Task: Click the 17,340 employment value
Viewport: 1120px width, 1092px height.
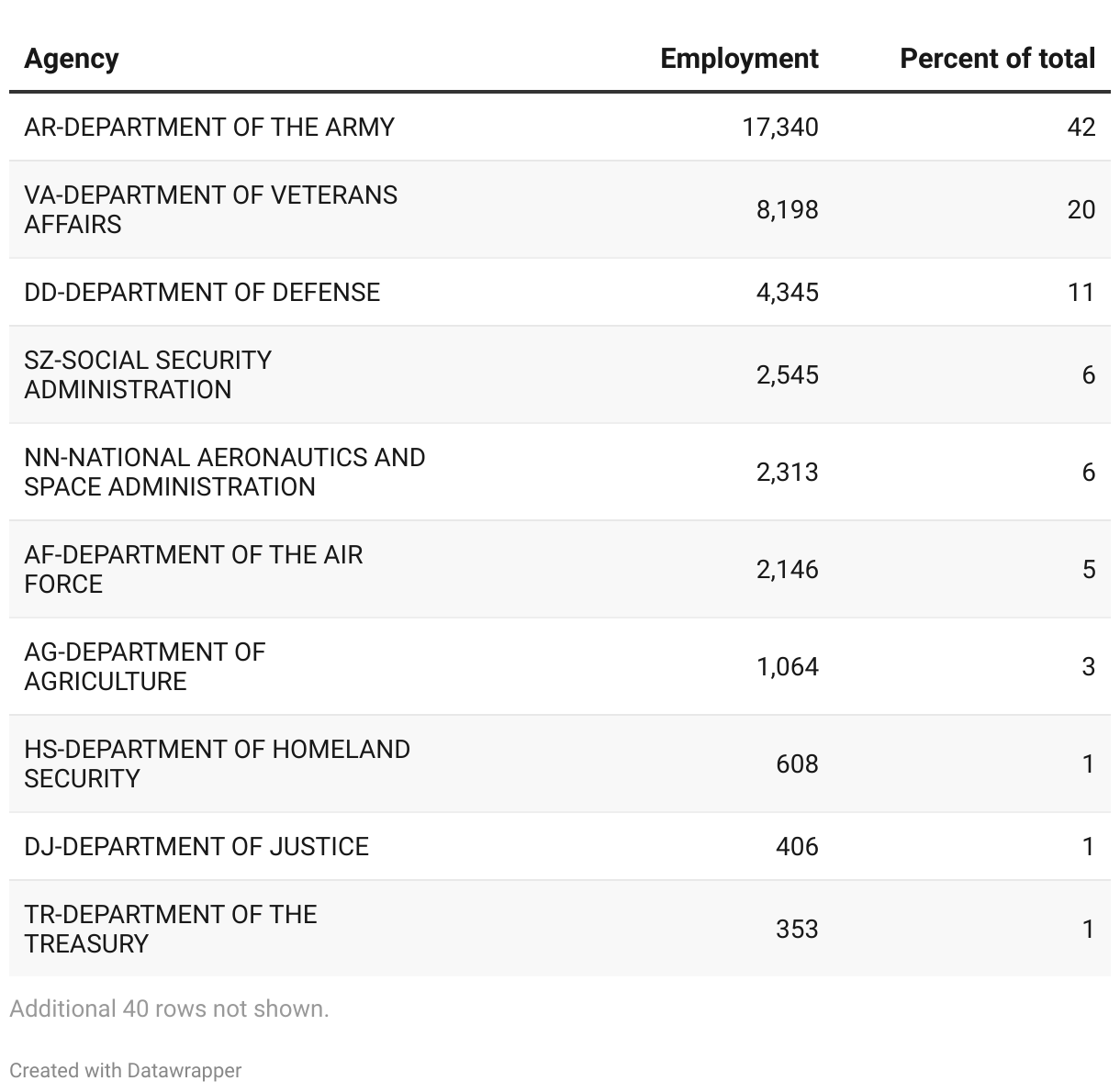Action: tap(779, 127)
